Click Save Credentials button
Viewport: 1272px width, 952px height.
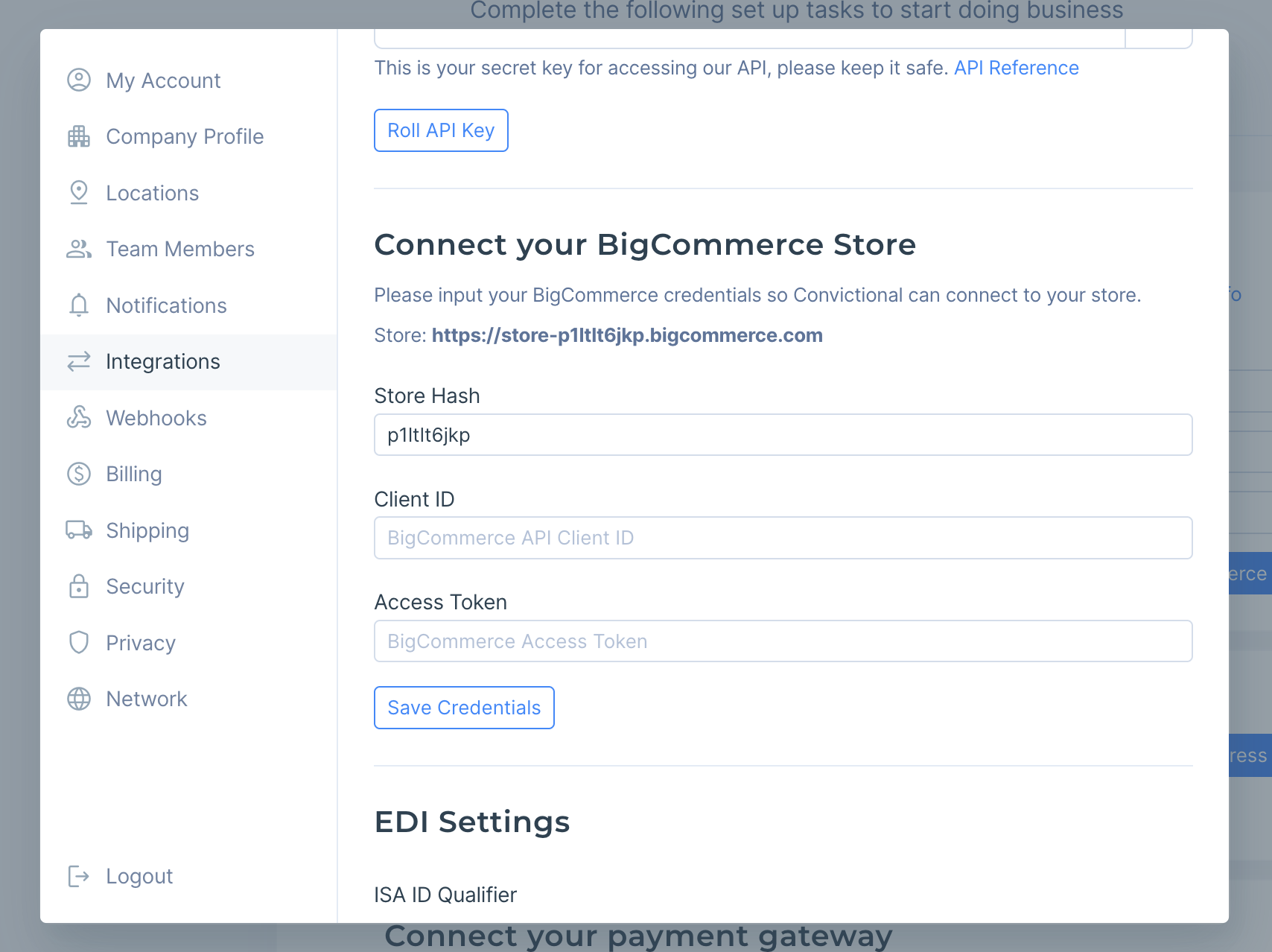tap(464, 708)
